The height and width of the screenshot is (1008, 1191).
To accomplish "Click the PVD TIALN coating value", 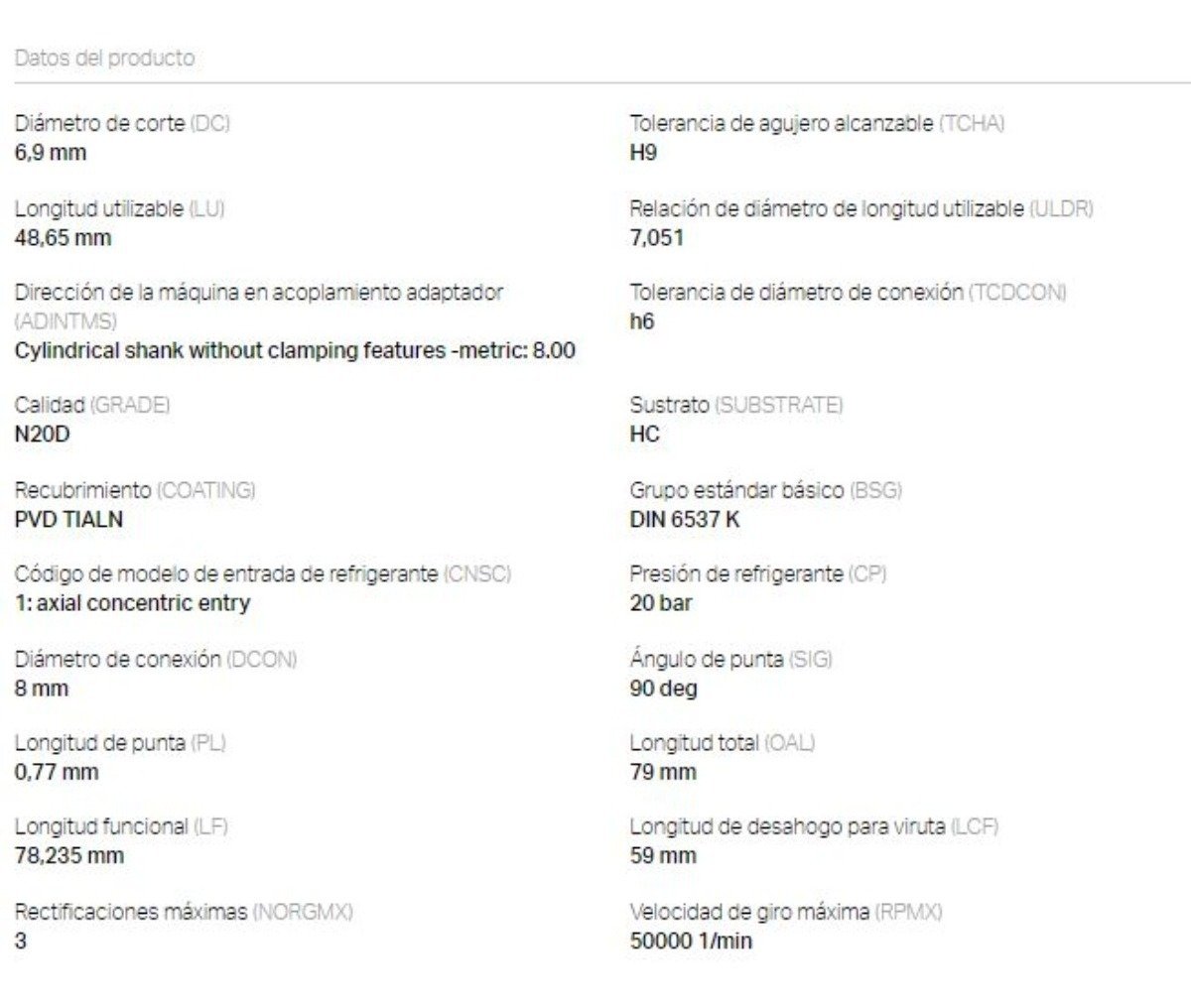I will tap(68, 519).
